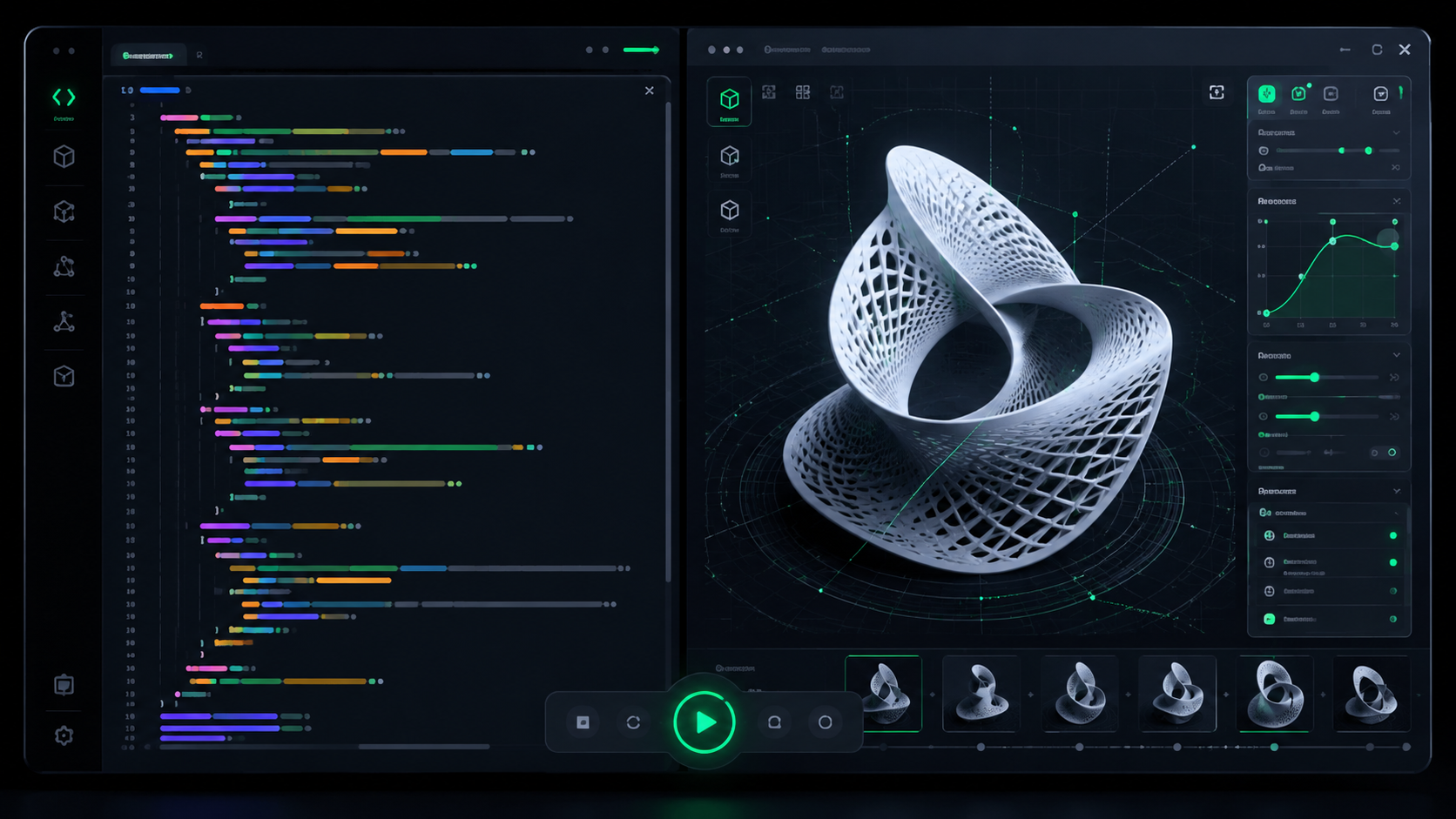Click the record circle button in playback bar
The image size is (1456, 819).
826,722
